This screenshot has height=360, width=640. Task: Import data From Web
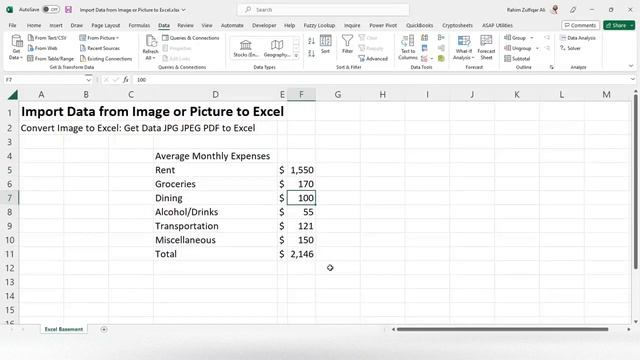[x=43, y=48]
